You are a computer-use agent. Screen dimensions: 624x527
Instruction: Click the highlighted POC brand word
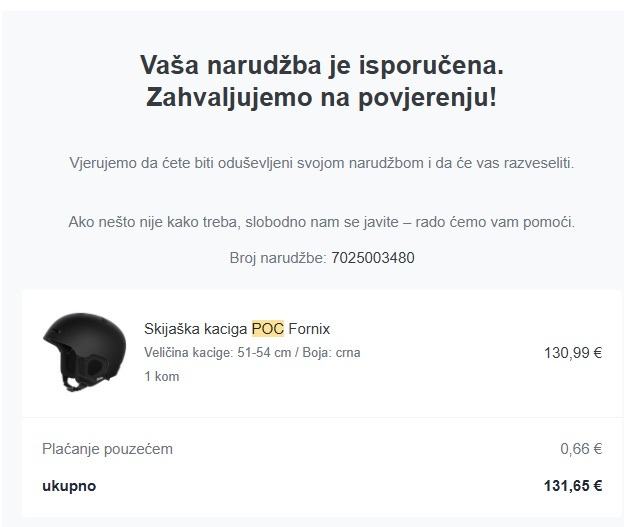tap(268, 329)
